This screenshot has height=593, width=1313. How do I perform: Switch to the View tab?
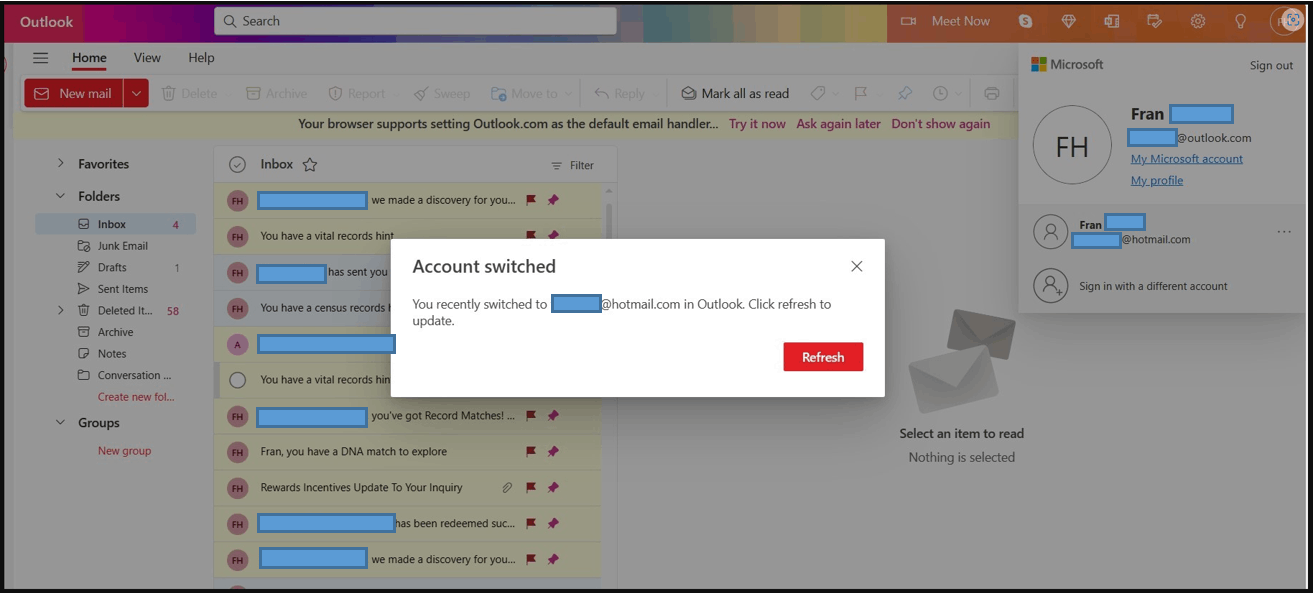tap(147, 58)
